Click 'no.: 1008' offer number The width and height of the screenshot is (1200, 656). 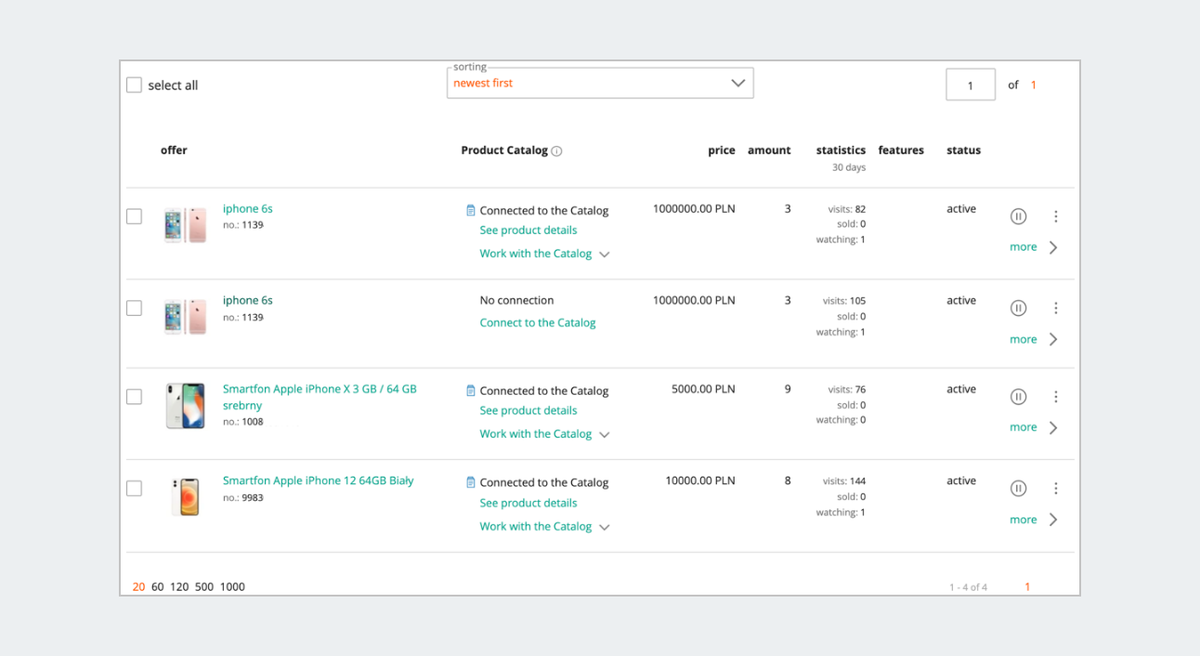[243, 422]
